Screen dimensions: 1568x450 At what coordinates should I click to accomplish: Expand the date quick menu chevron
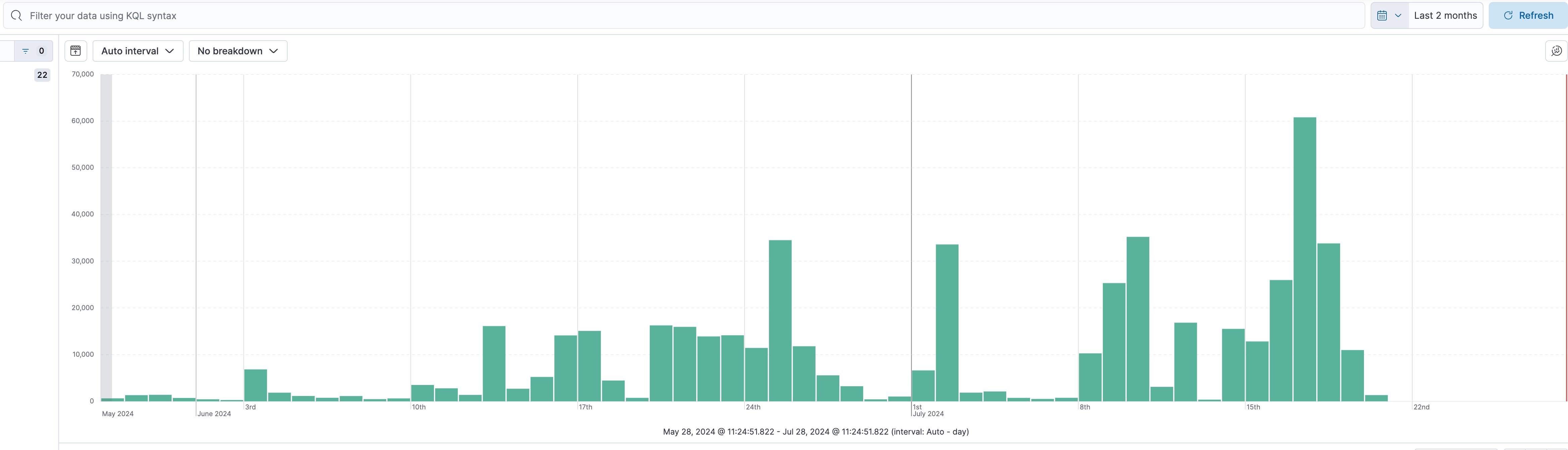coord(1398,16)
